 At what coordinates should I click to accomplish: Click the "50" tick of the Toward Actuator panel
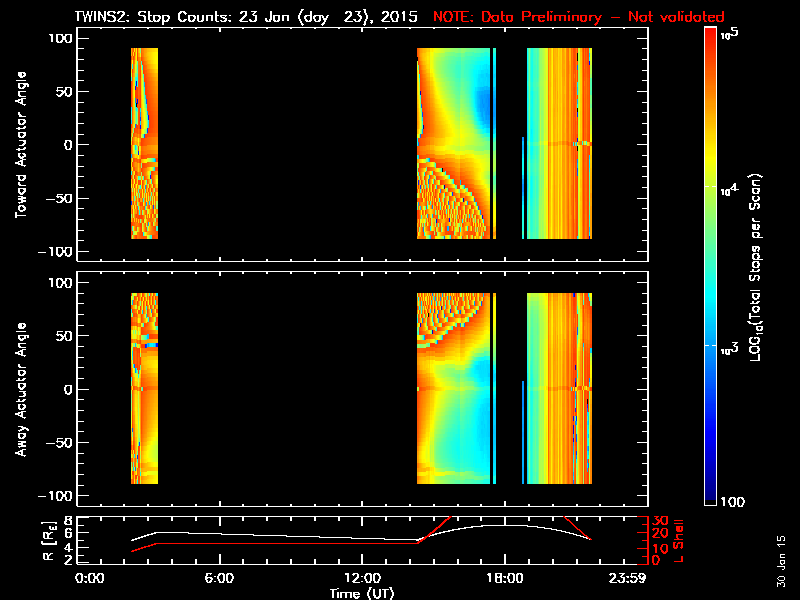[x=65, y=92]
